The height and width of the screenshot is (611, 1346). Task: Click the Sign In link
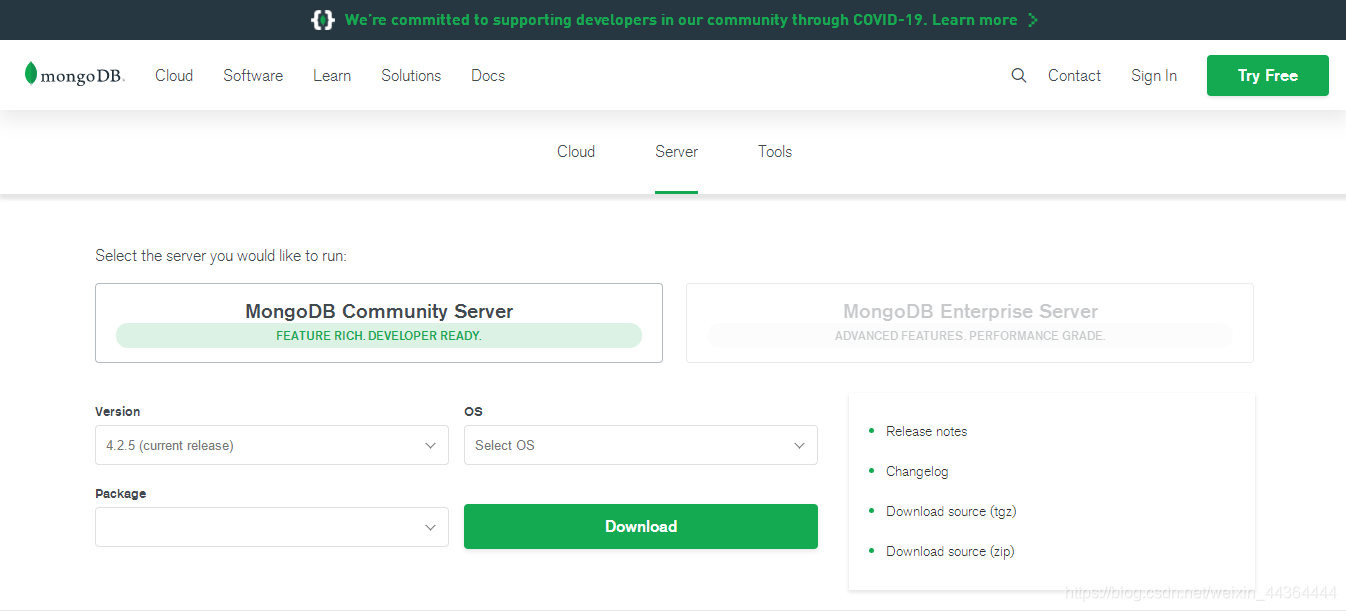point(1154,75)
